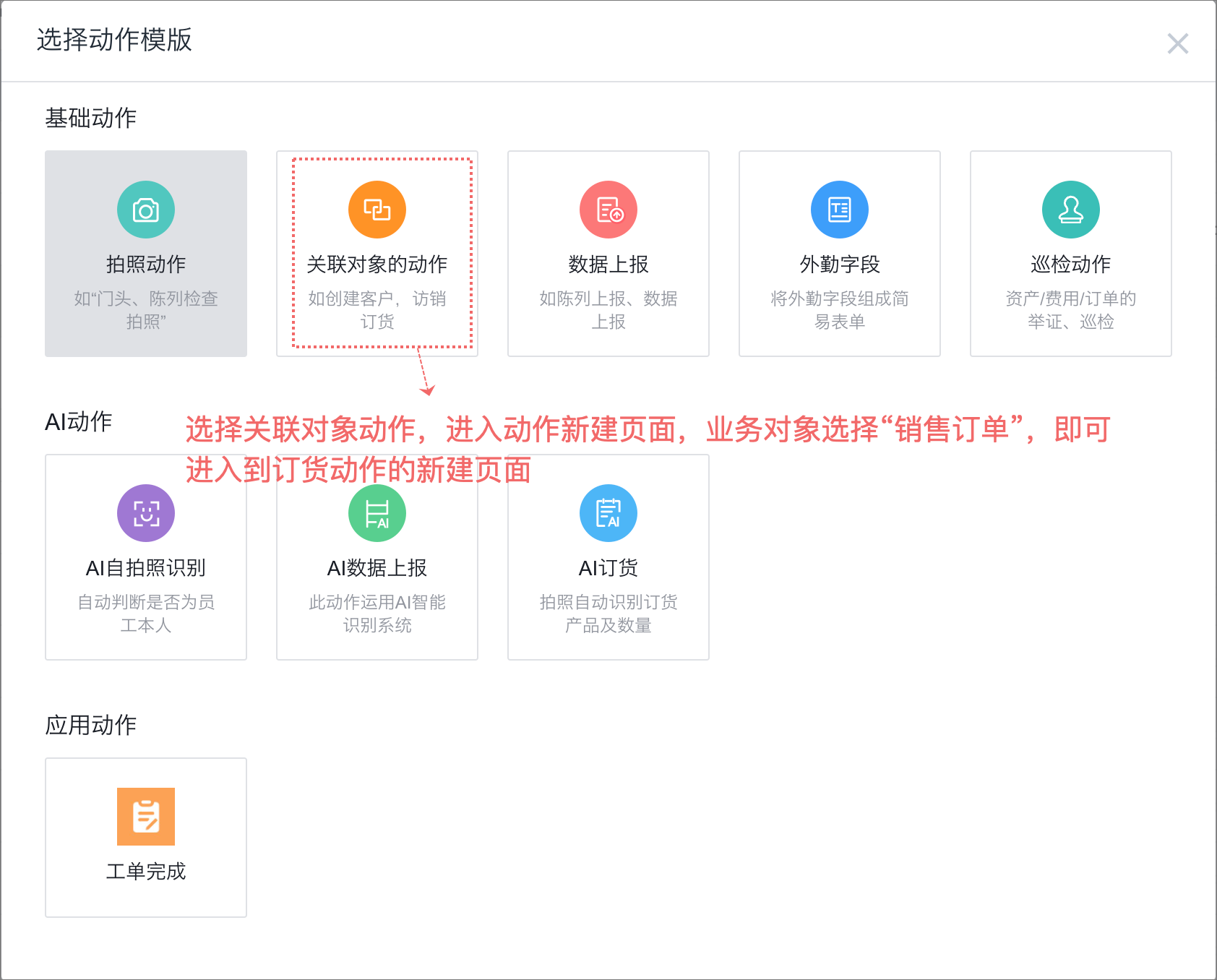Click the AI动作 section heading
This screenshot has height=980, width=1217.
tap(79, 421)
